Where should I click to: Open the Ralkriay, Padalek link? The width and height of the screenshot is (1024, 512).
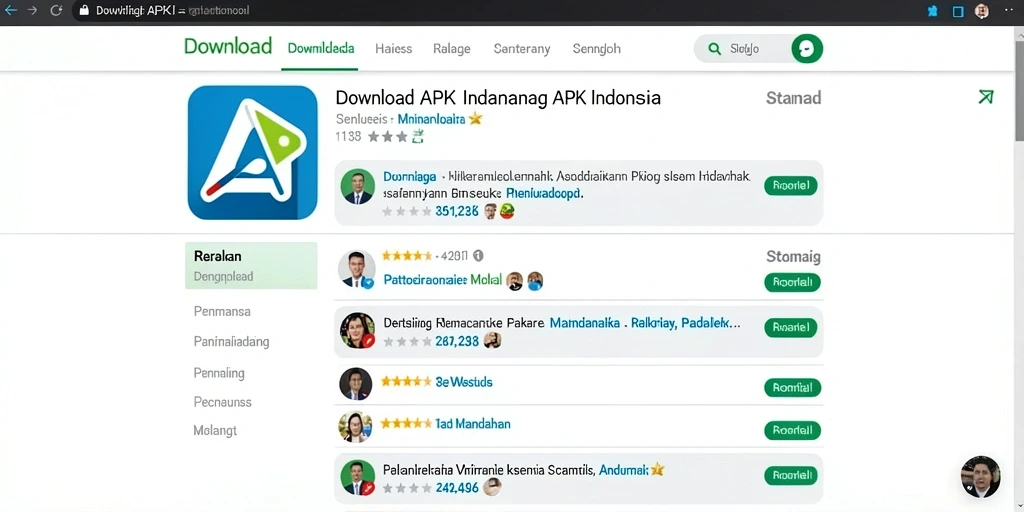686,323
